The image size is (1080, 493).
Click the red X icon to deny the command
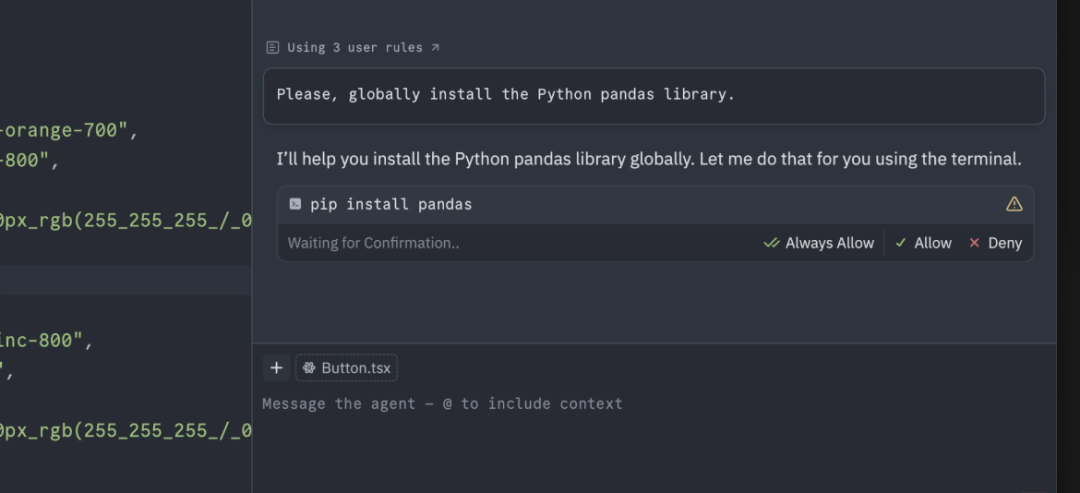[974, 242]
